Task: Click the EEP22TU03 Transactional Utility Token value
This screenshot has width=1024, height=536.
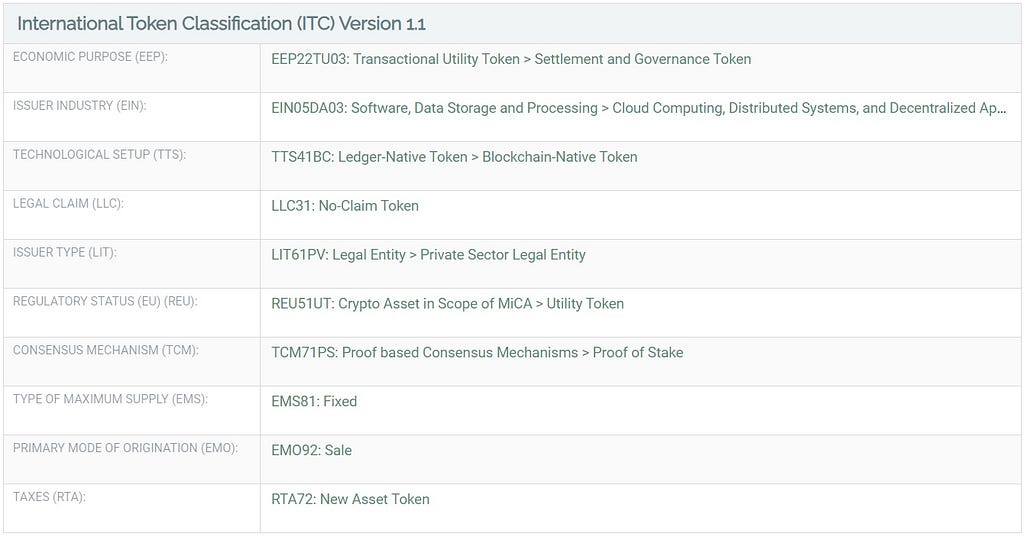Action: [511, 59]
